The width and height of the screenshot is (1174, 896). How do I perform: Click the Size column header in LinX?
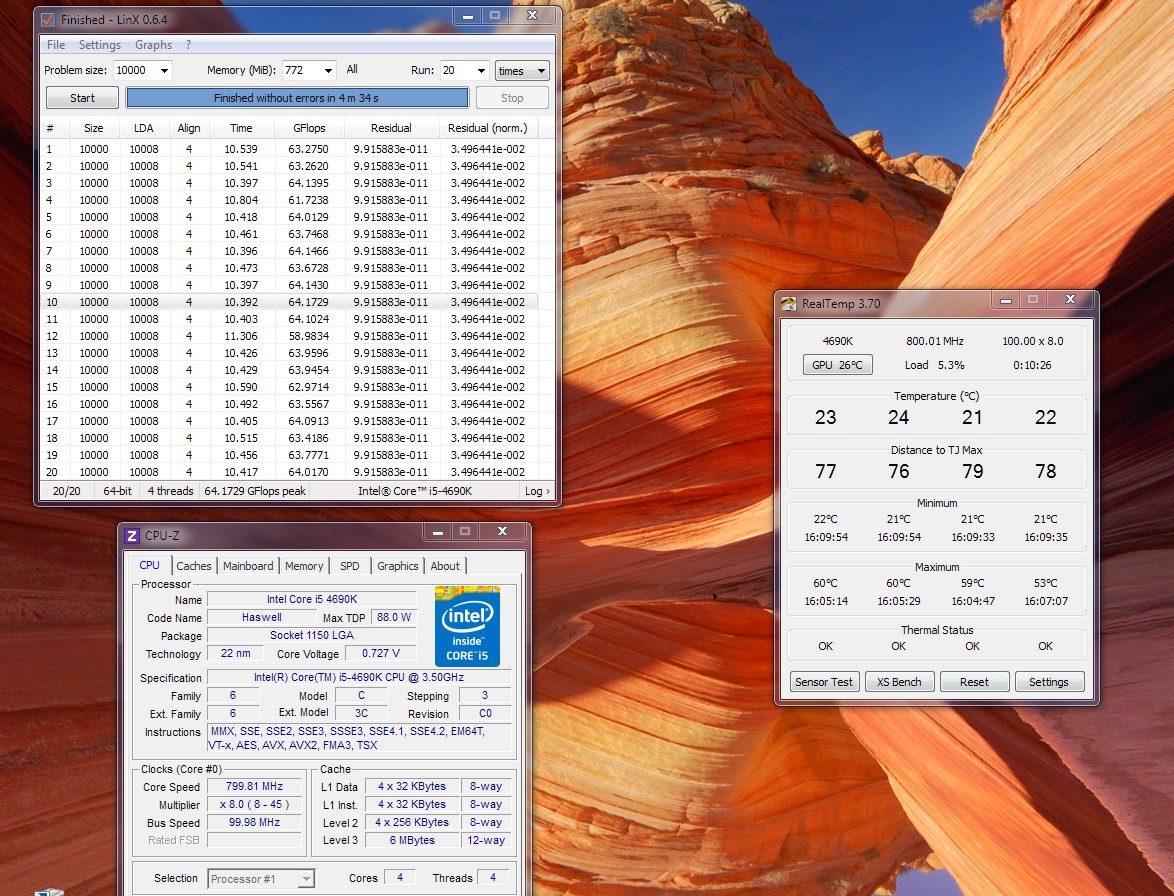click(94, 128)
